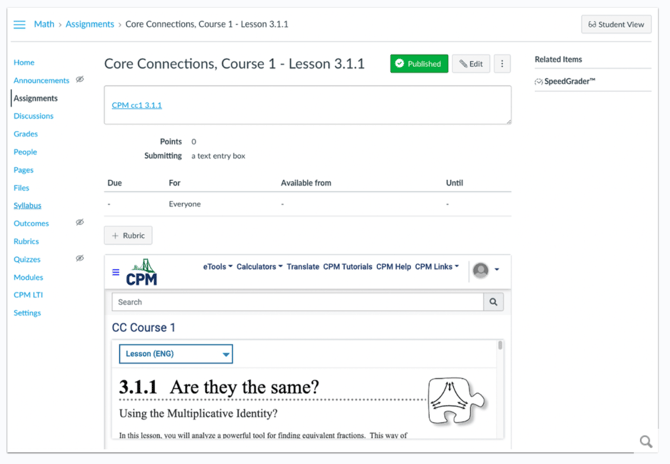The width and height of the screenshot is (670, 464).
Task: Open the Canvas hamburger navigation menu
Action: coord(19,24)
